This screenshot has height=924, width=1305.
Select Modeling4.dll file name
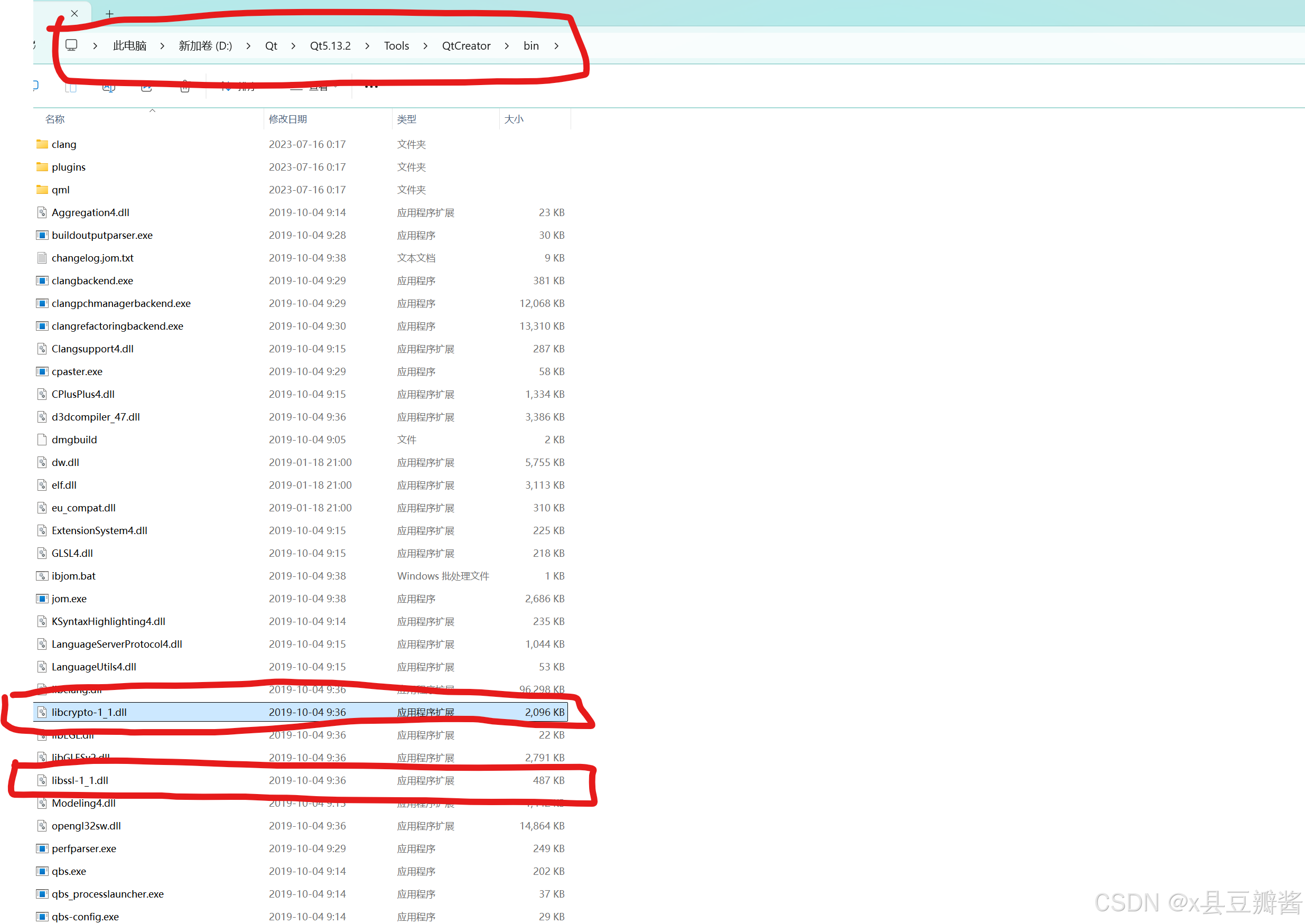(x=83, y=804)
